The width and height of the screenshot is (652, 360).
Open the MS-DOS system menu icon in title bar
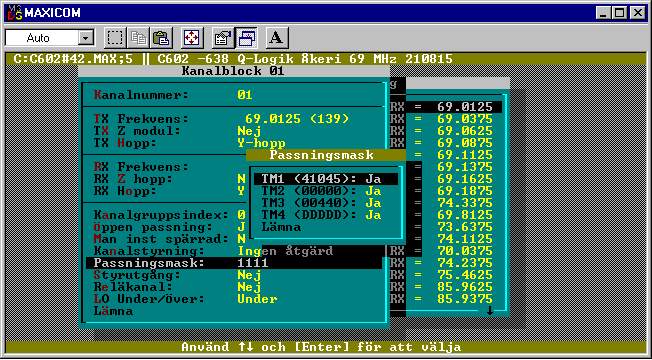[14, 12]
